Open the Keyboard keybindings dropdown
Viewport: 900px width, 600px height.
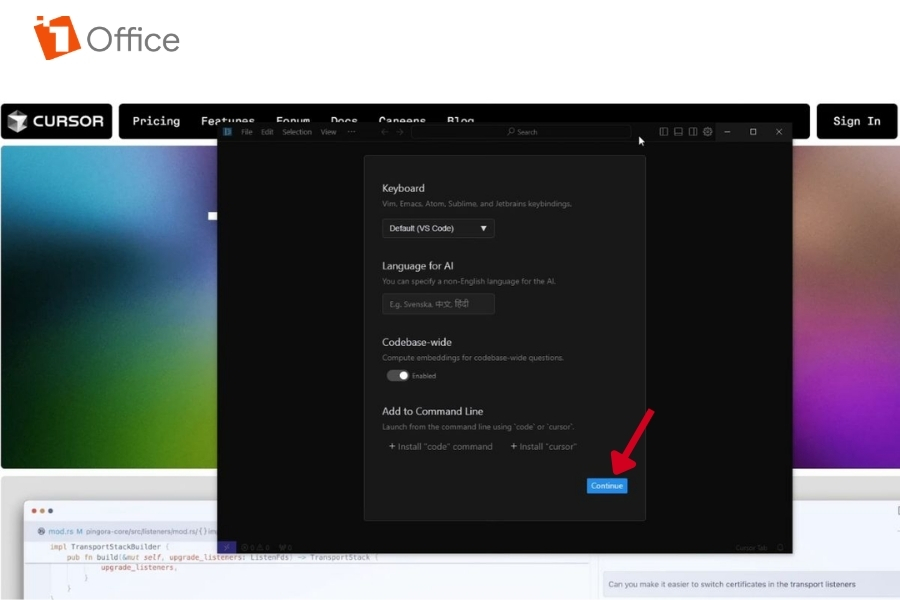coord(438,229)
